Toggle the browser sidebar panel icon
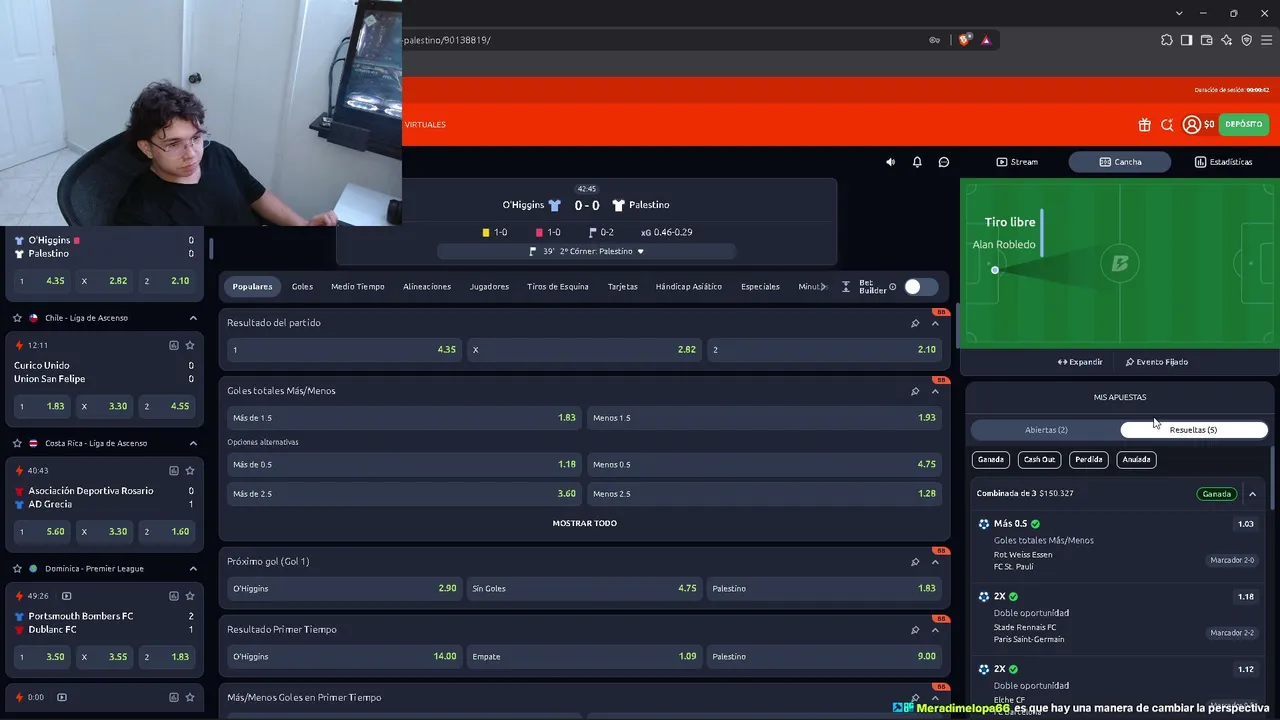 pyautogui.click(x=1186, y=40)
